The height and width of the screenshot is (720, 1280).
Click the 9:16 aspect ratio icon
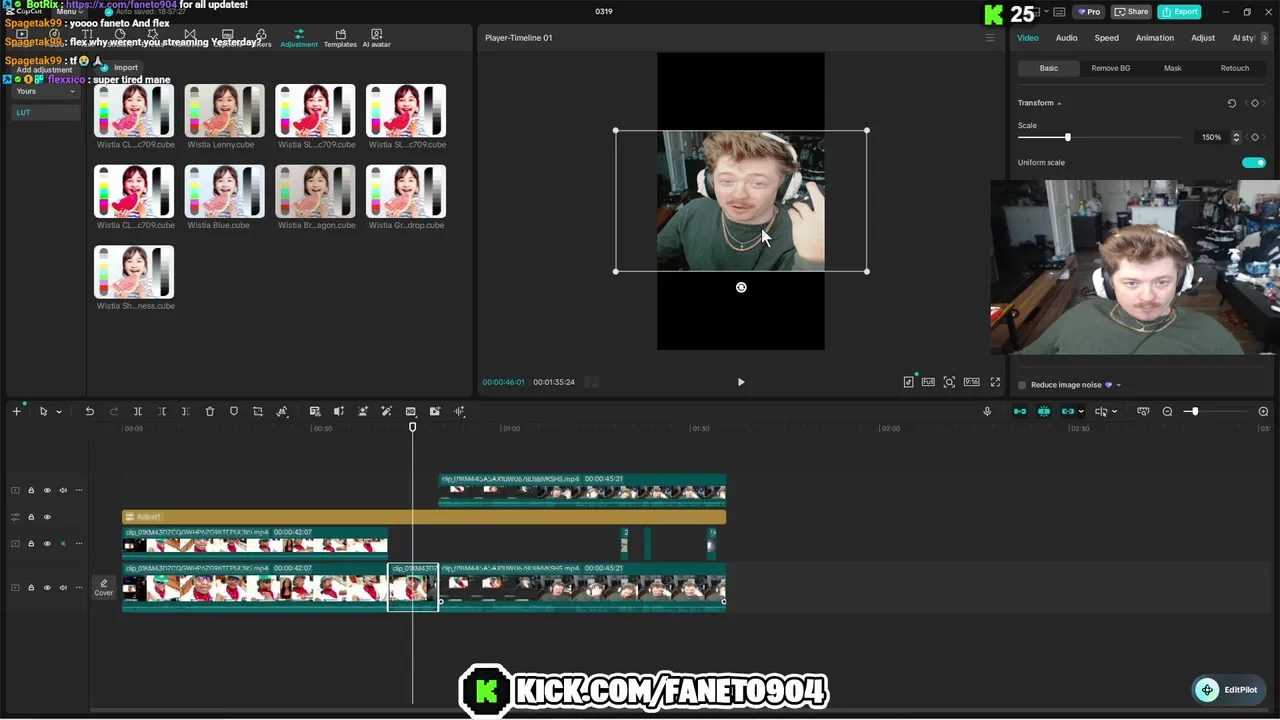pyautogui.click(x=971, y=382)
